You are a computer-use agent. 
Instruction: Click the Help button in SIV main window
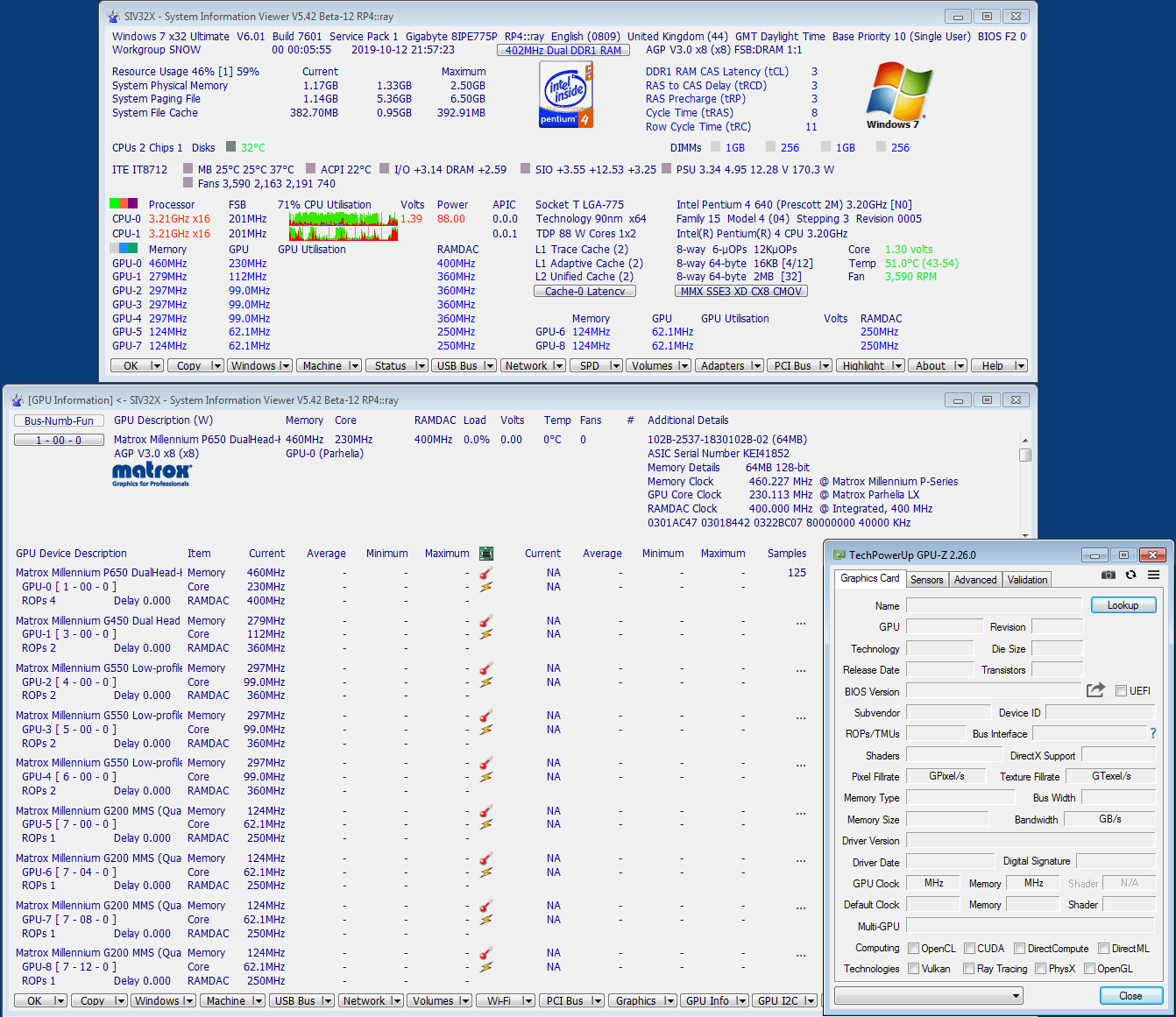click(x=998, y=366)
